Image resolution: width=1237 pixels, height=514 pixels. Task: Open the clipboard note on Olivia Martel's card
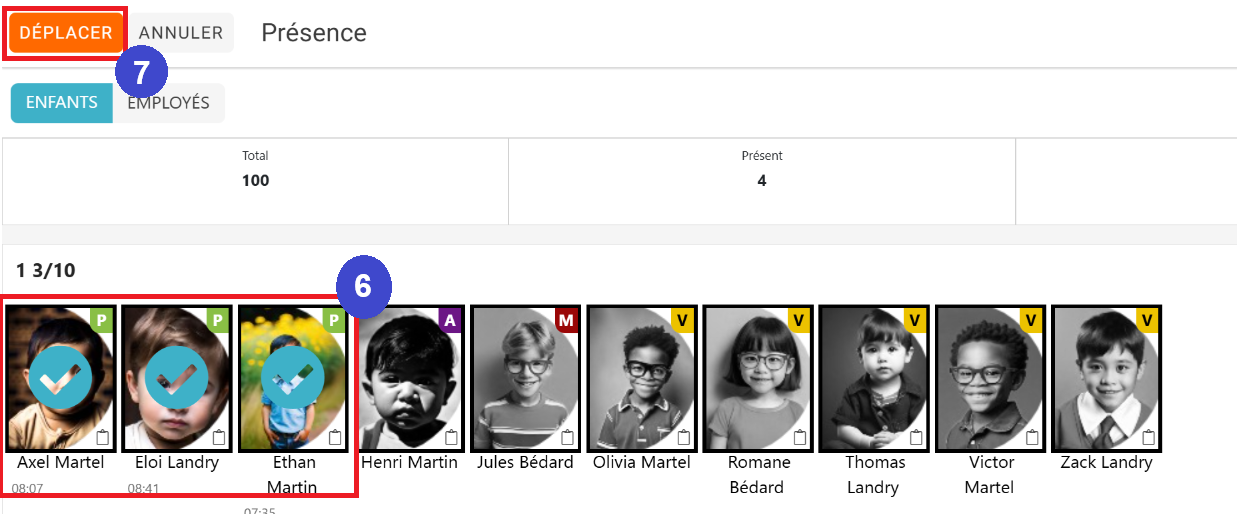point(684,437)
